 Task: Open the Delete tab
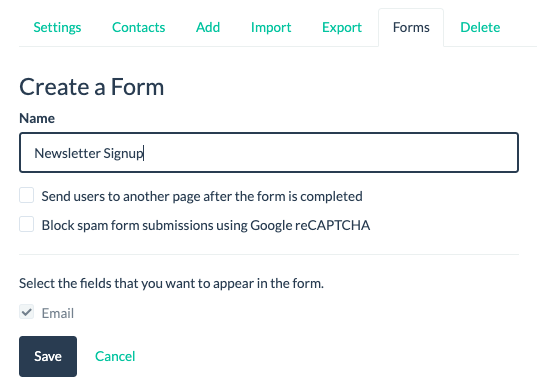(x=480, y=27)
